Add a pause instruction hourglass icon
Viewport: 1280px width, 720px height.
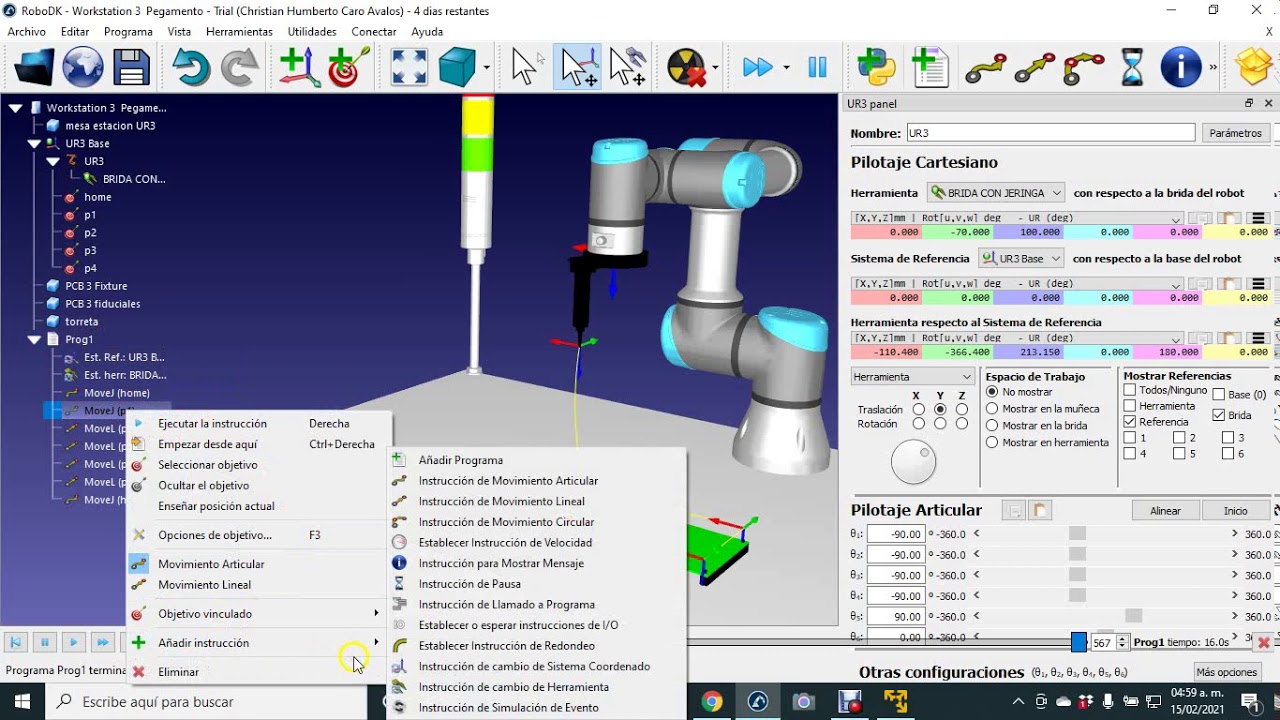[x=1132, y=68]
